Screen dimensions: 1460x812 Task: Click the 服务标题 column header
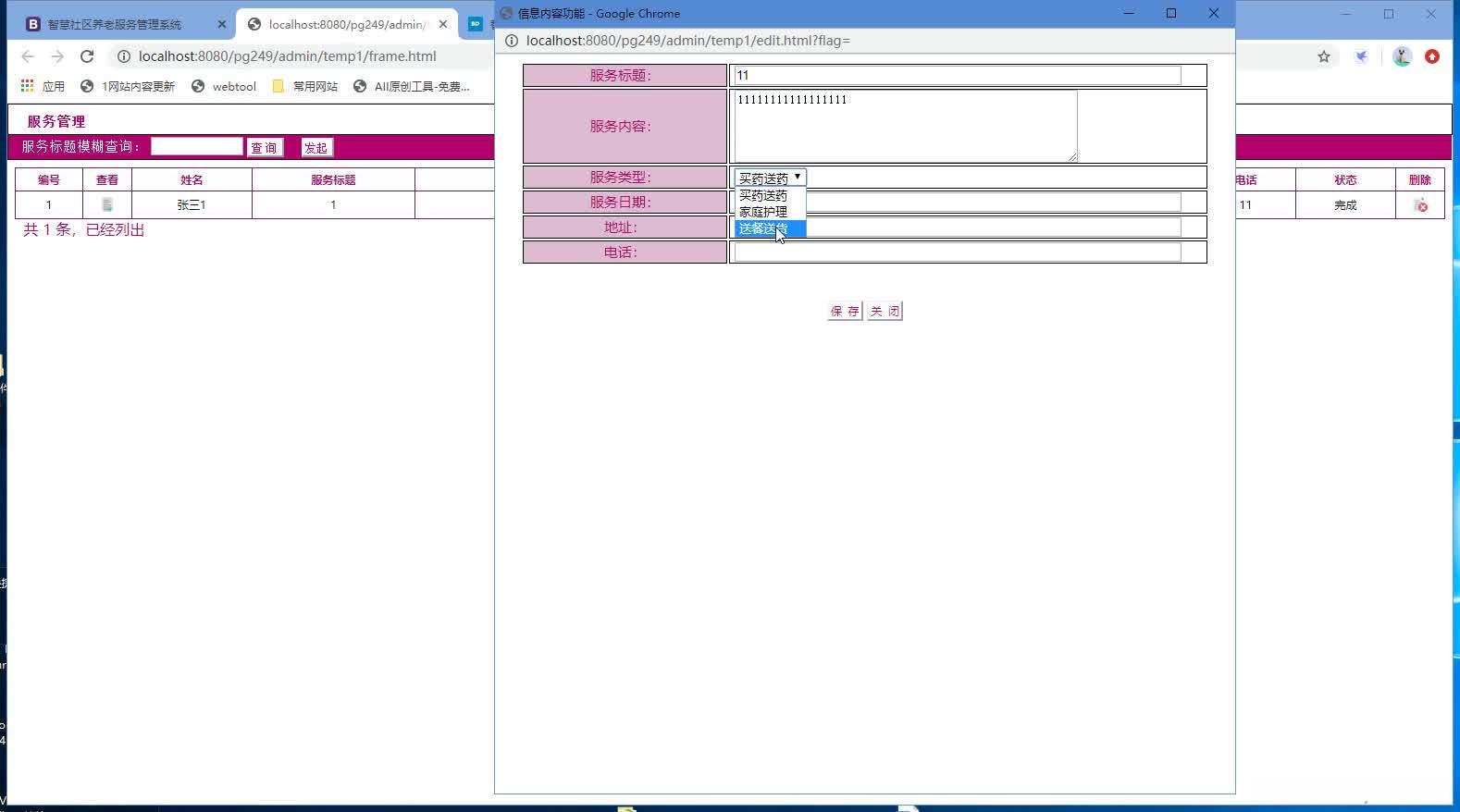pos(333,180)
